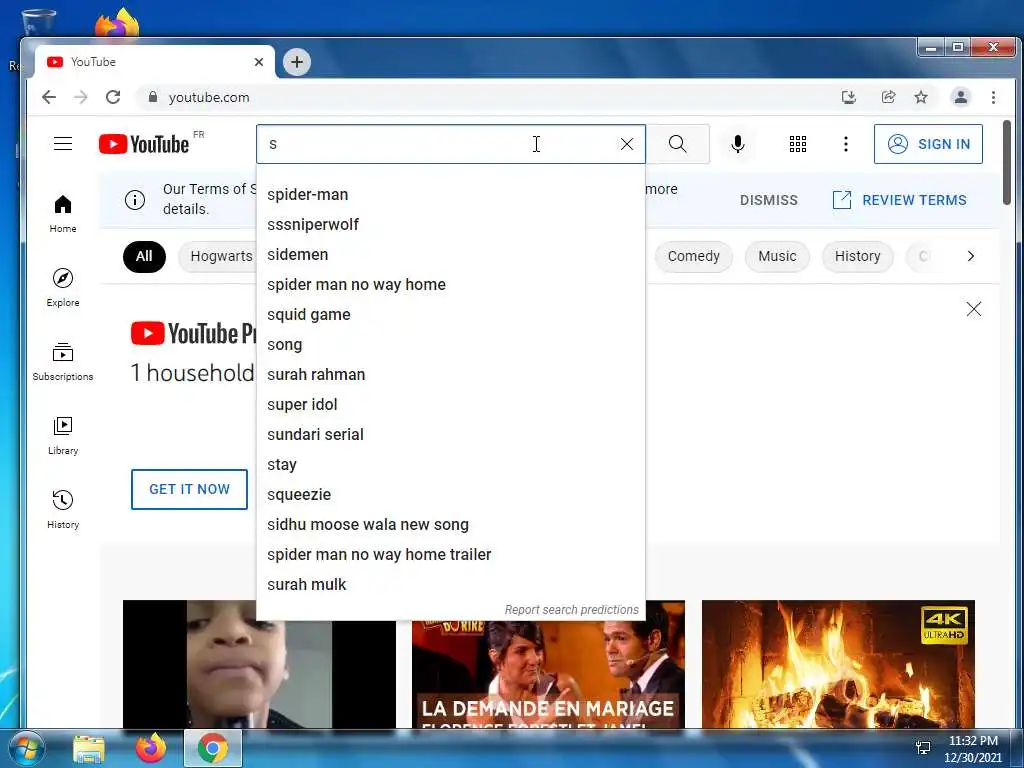Choose the song suggestion
The height and width of the screenshot is (768, 1024).
tap(451, 345)
